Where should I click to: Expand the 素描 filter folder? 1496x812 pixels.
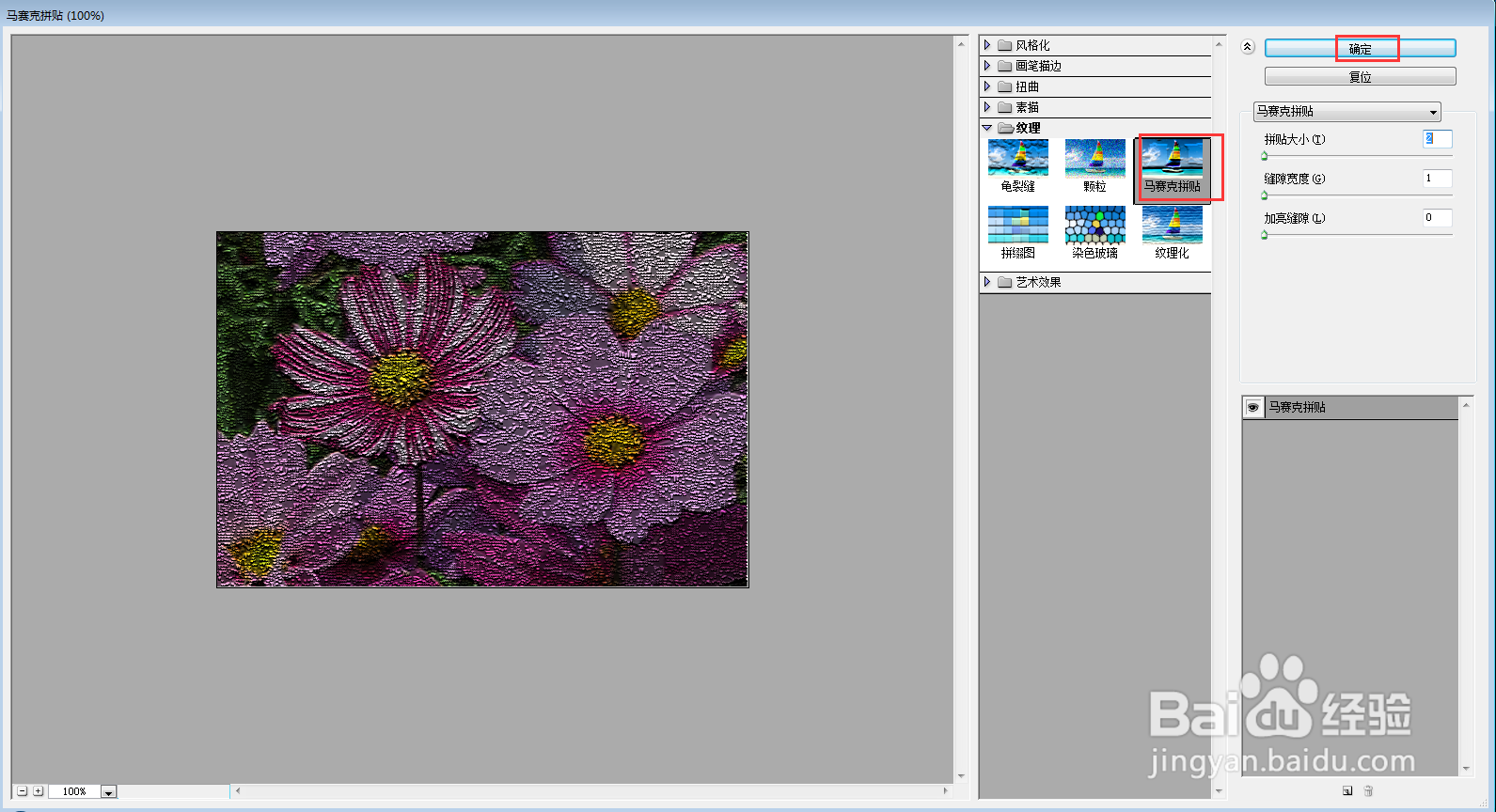[987, 107]
